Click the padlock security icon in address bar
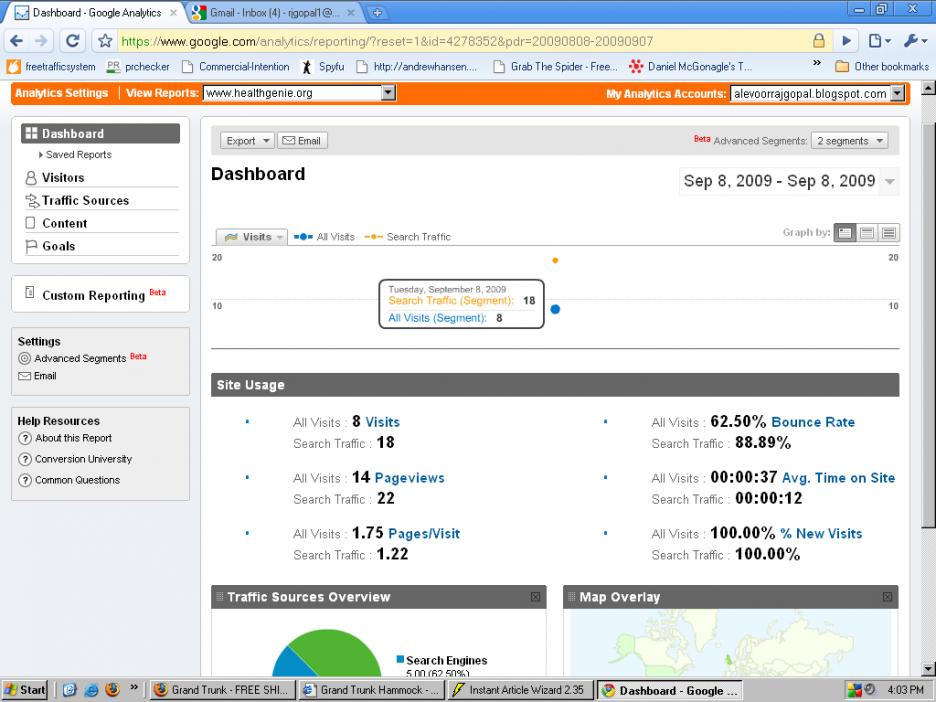936x702 pixels. coord(818,41)
